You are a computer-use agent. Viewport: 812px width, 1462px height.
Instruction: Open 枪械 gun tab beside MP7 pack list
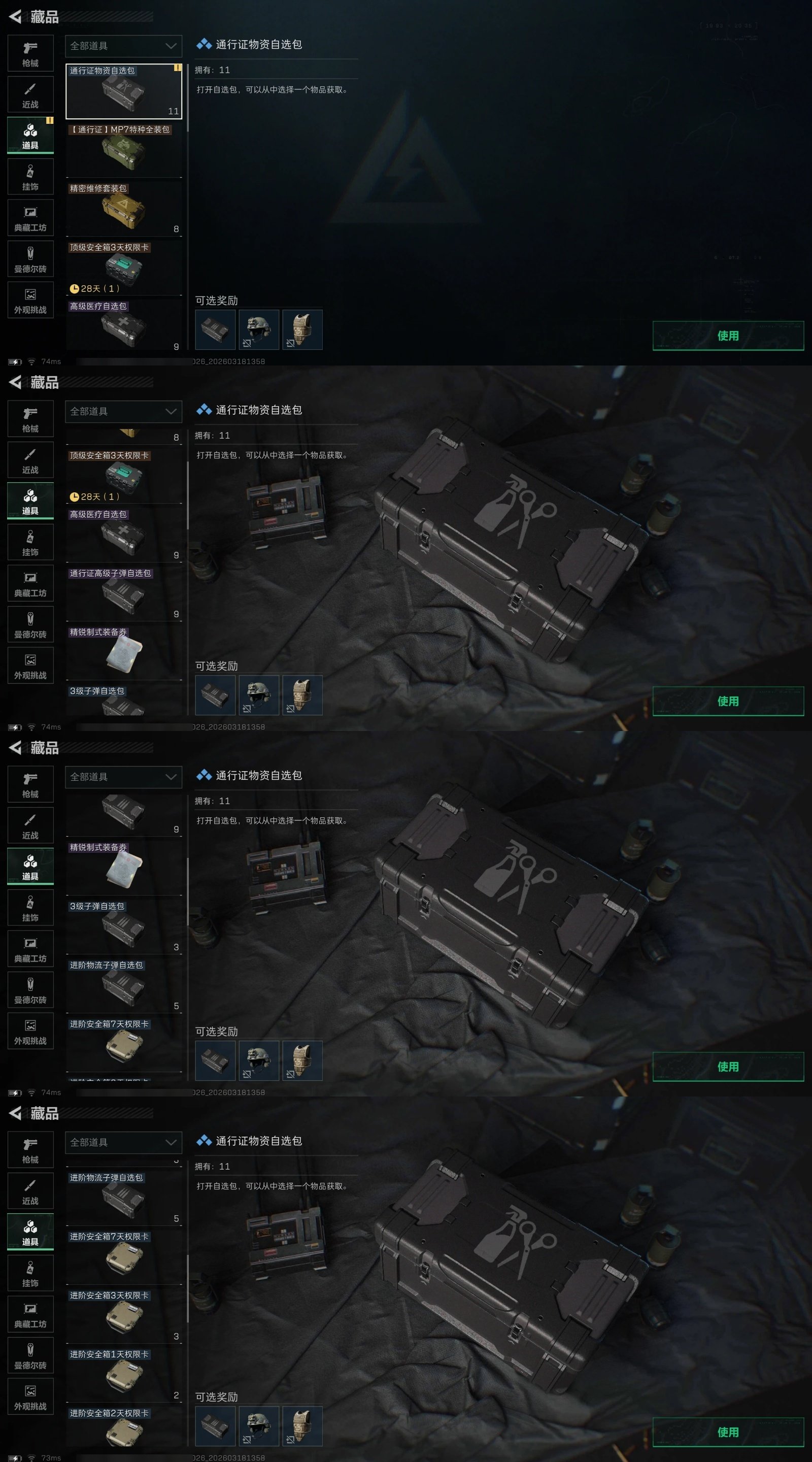(30, 53)
